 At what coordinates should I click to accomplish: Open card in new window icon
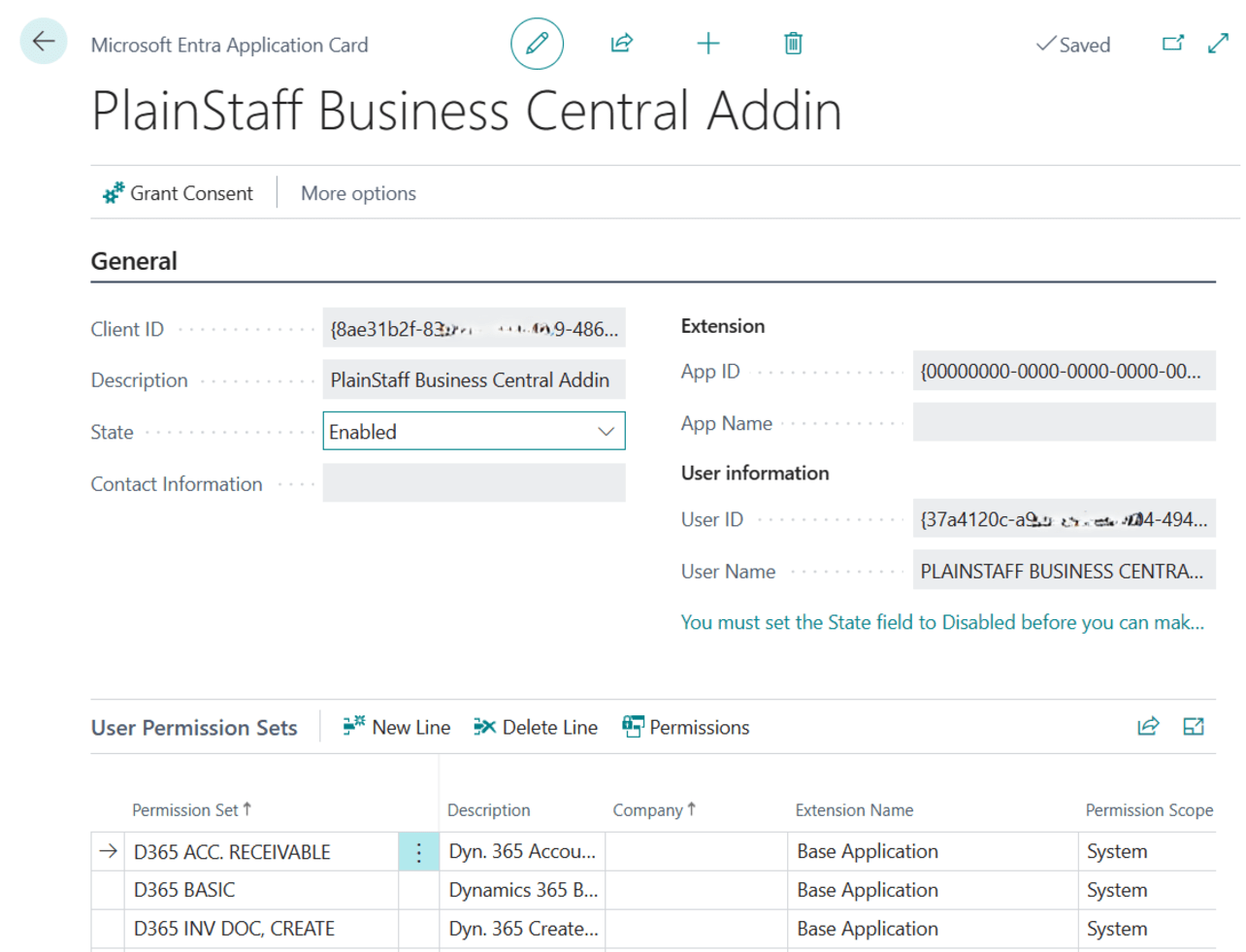coord(1173,44)
